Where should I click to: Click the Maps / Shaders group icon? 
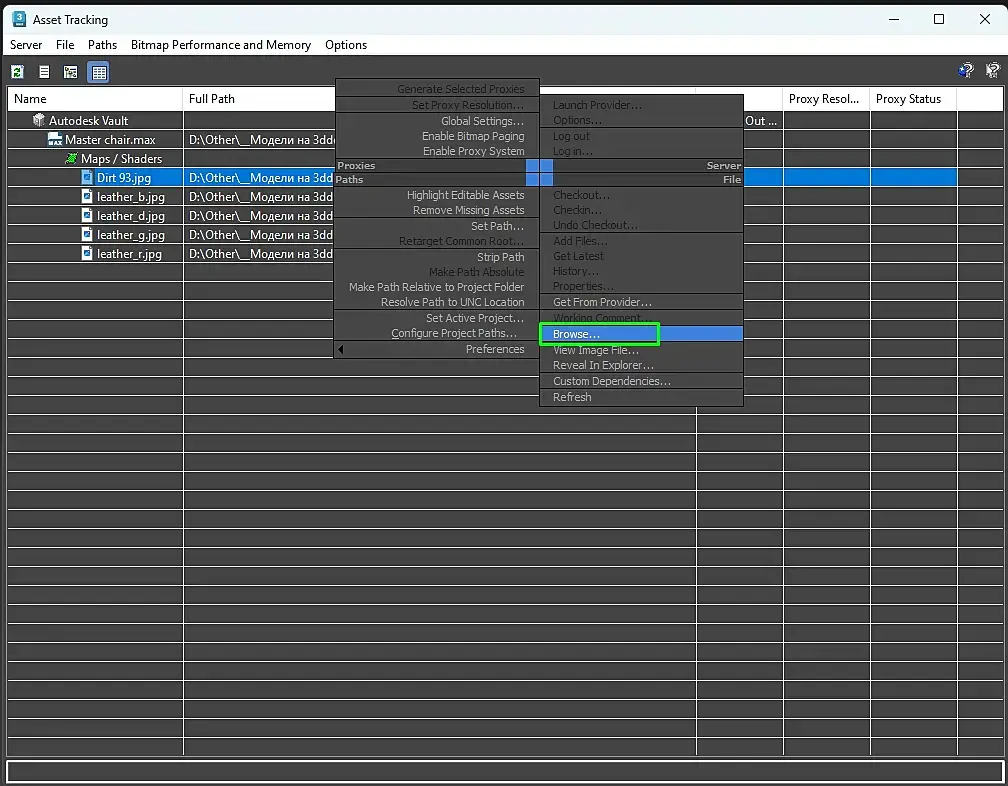(71, 158)
